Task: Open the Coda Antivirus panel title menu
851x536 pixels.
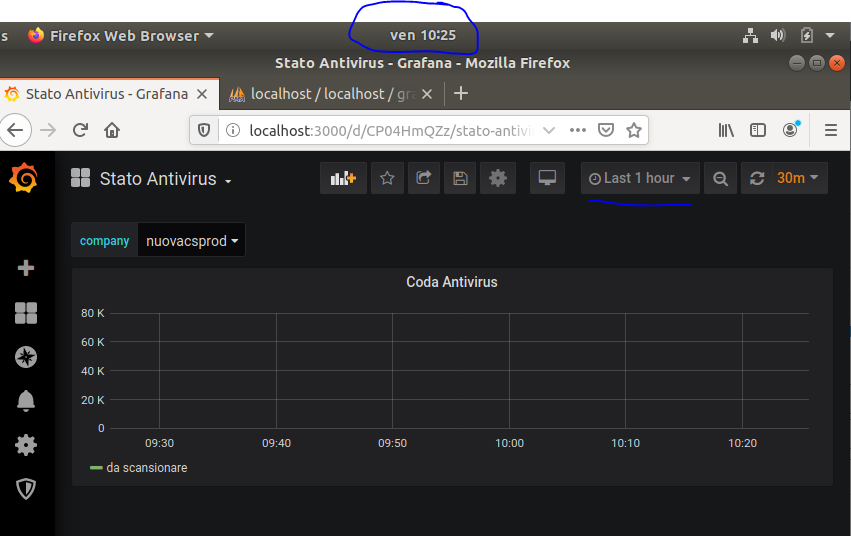Action: point(452,282)
